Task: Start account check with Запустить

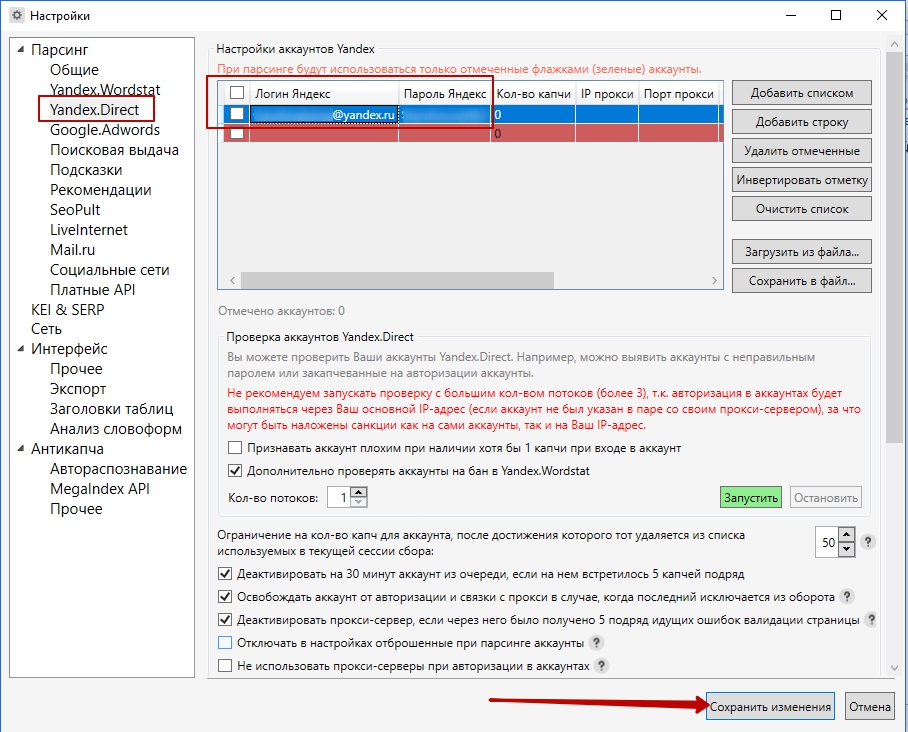Action: (751, 497)
